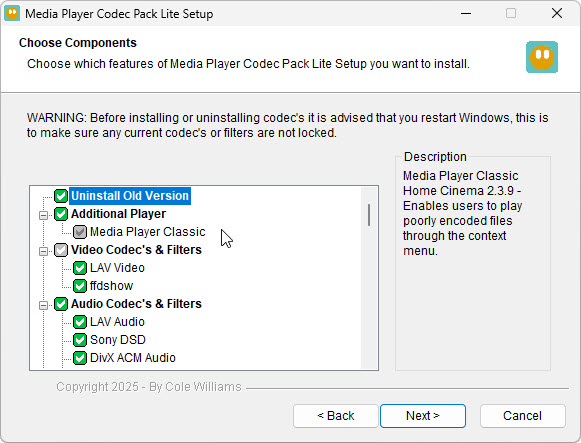Image resolution: width=581 pixels, height=443 pixels.
Task: Uncheck the Uninstall Old Version checkbox
Action: (61, 196)
